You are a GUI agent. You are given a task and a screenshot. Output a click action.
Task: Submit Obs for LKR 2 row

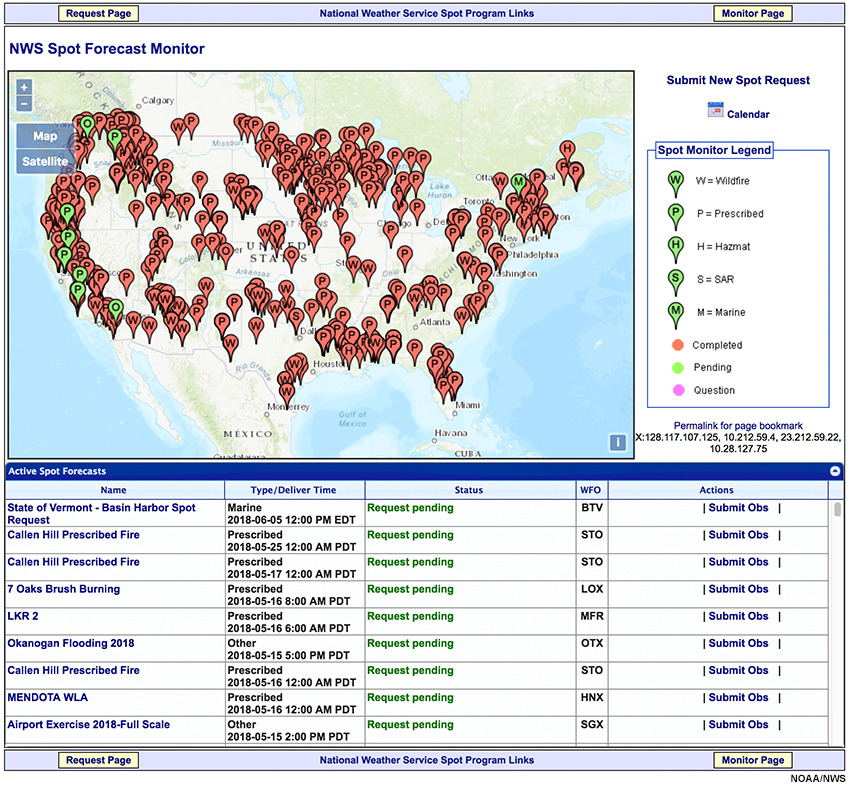738,616
